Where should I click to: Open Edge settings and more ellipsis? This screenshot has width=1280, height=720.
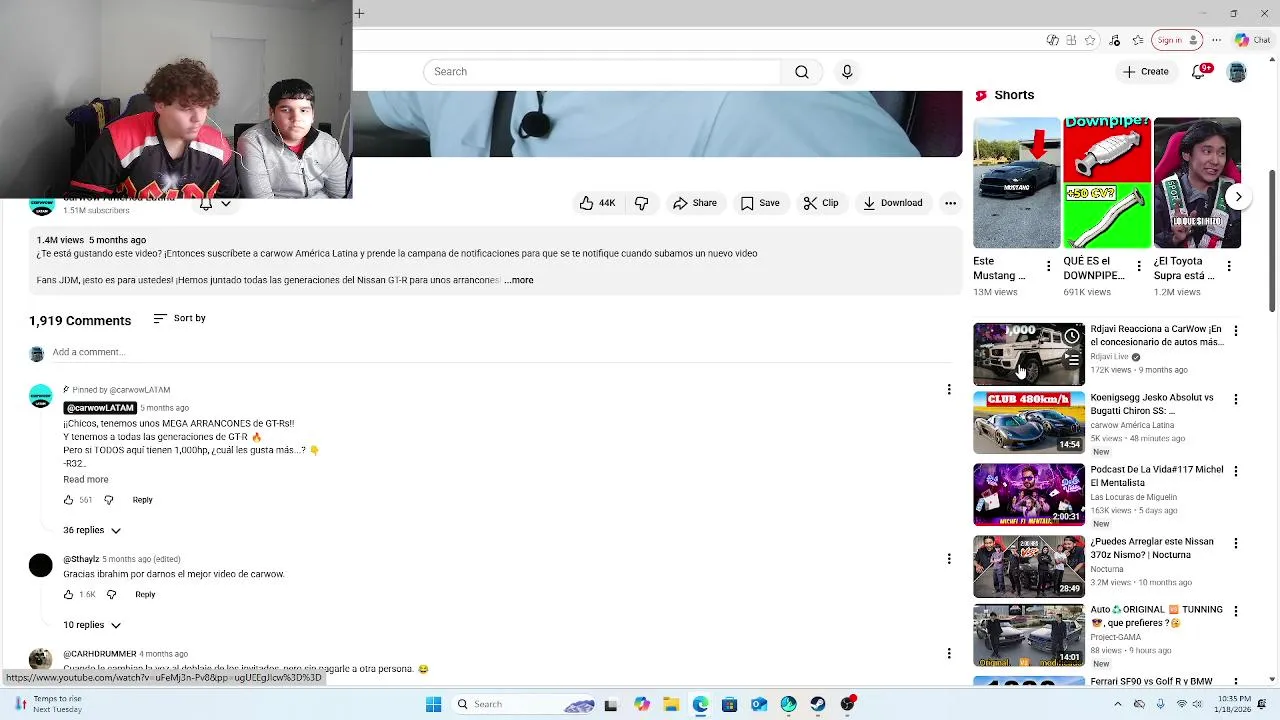1216,40
